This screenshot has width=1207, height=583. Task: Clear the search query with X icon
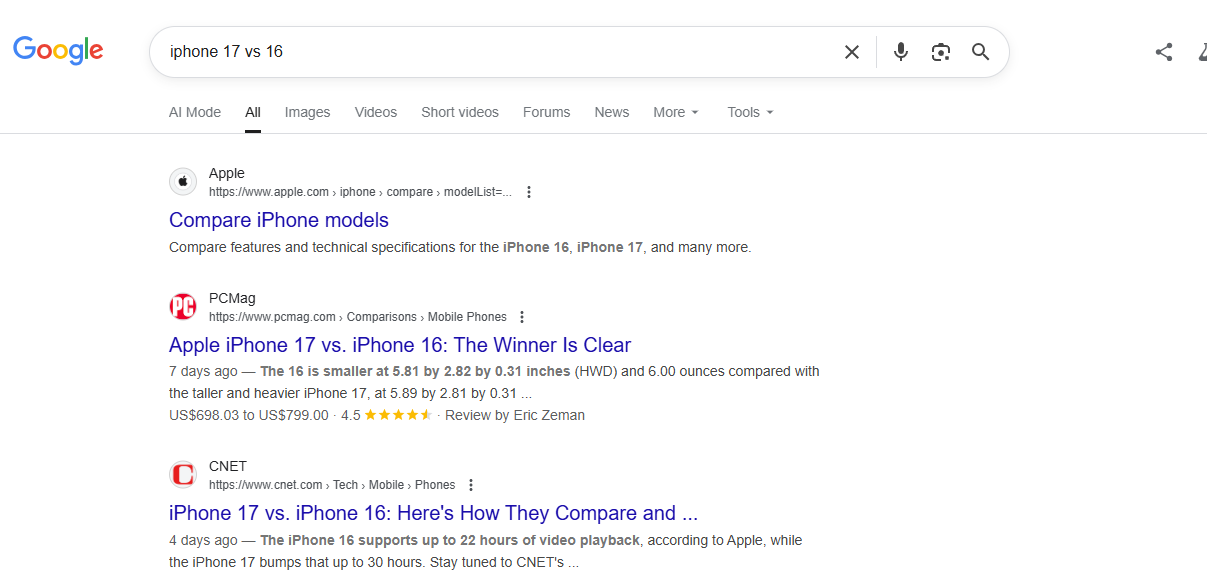point(852,52)
